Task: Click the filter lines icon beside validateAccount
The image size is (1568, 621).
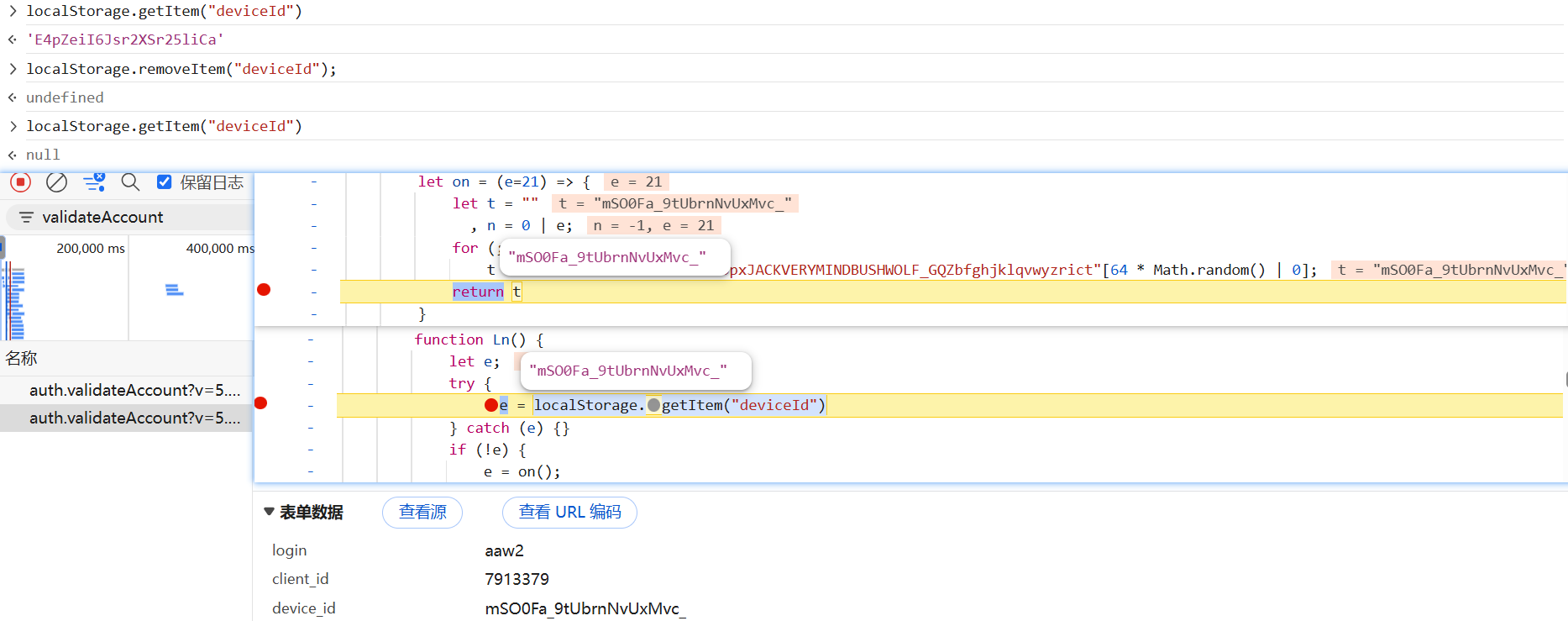Action: pos(26,218)
